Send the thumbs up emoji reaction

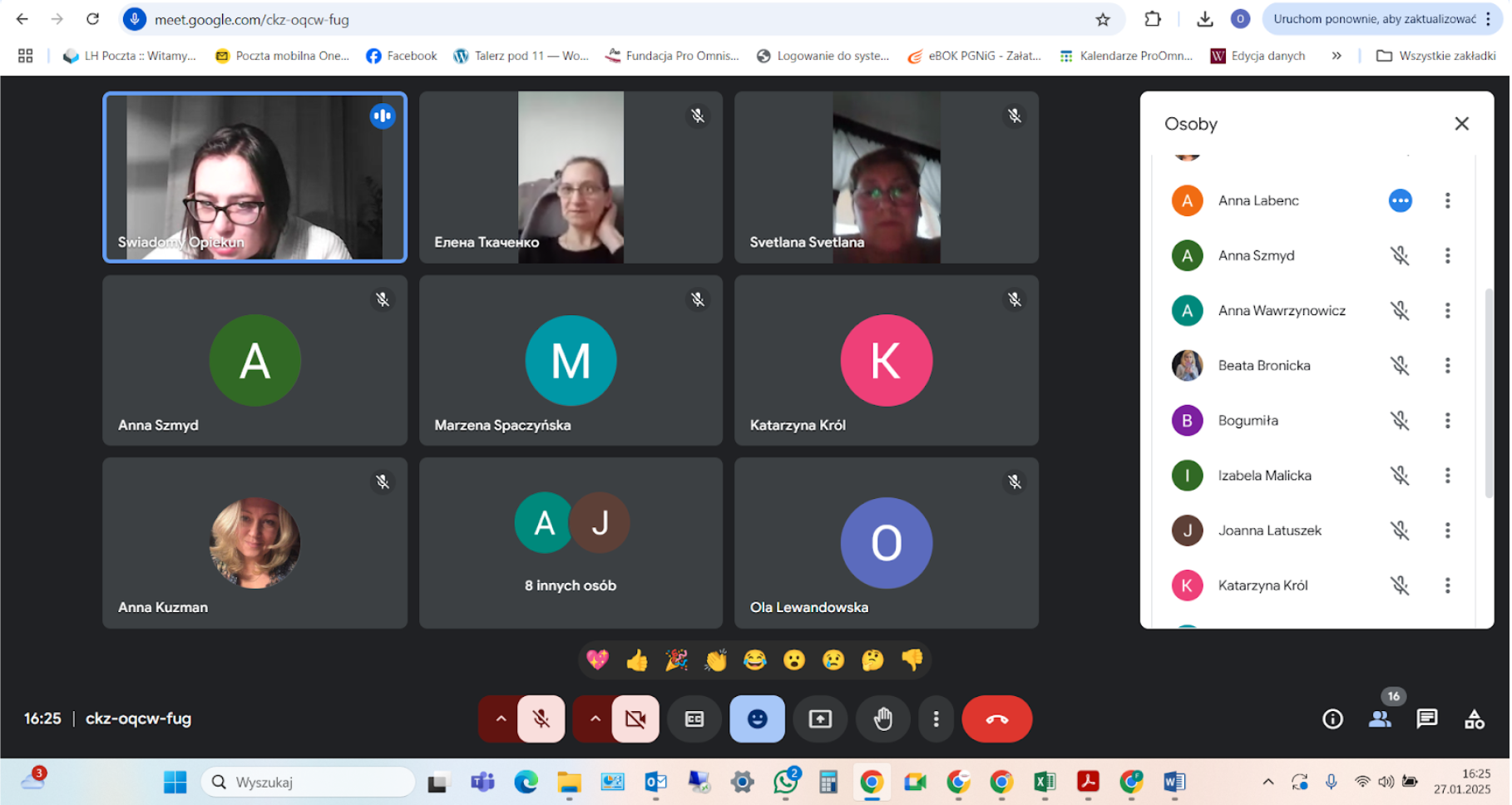tap(637, 660)
